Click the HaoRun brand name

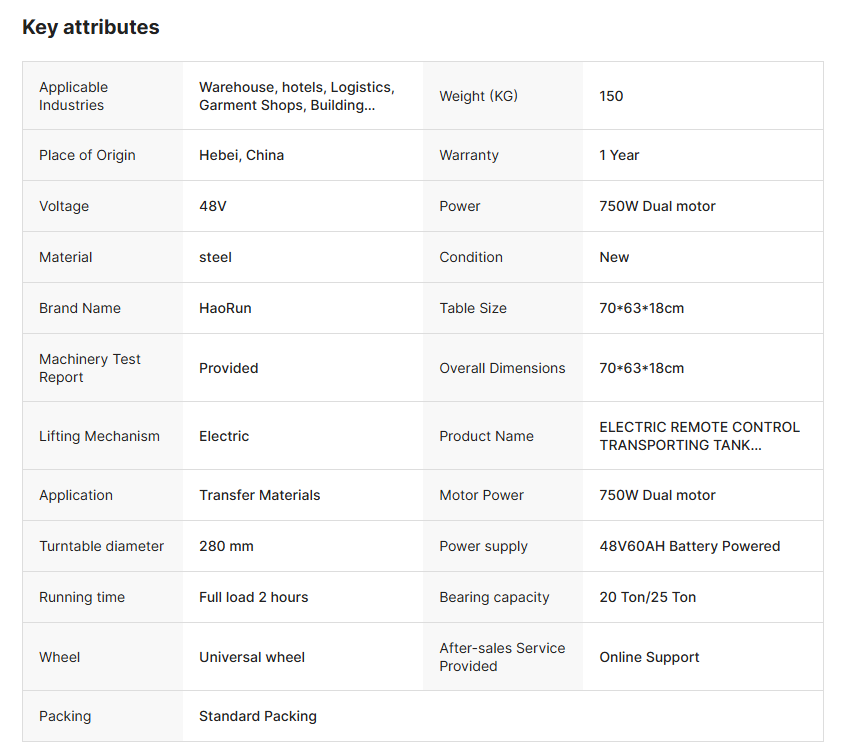coord(225,308)
